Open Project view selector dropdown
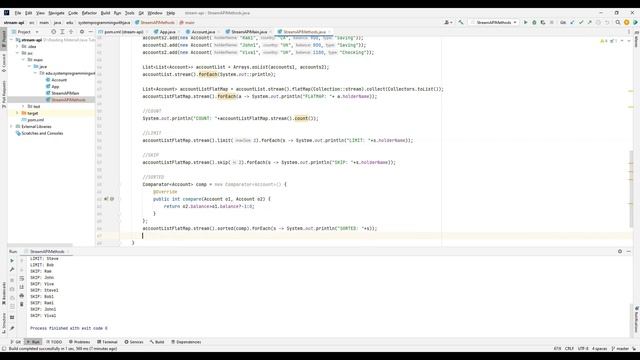 click(25, 31)
